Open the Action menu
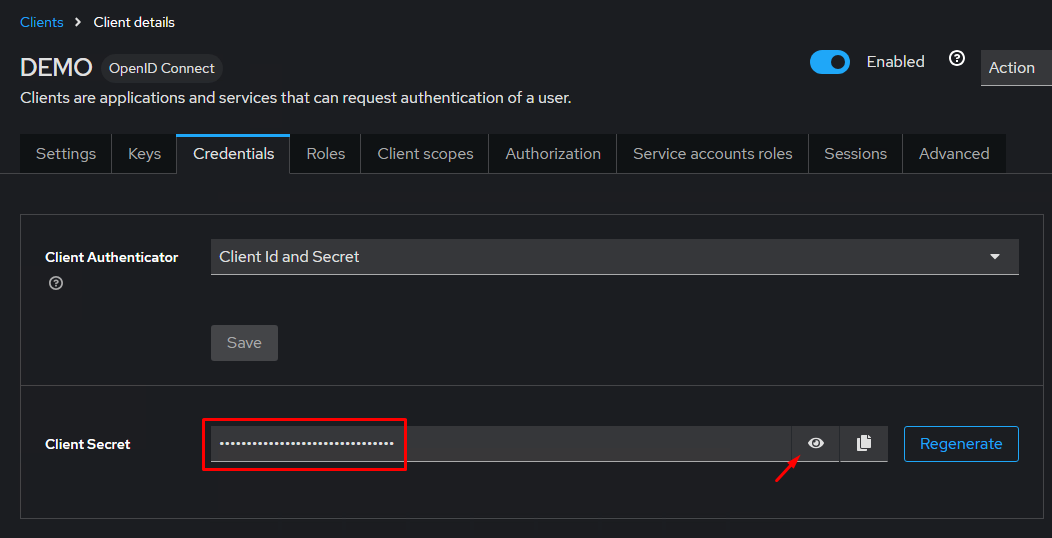Image resolution: width=1052 pixels, height=538 pixels. click(x=1014, y=68)
